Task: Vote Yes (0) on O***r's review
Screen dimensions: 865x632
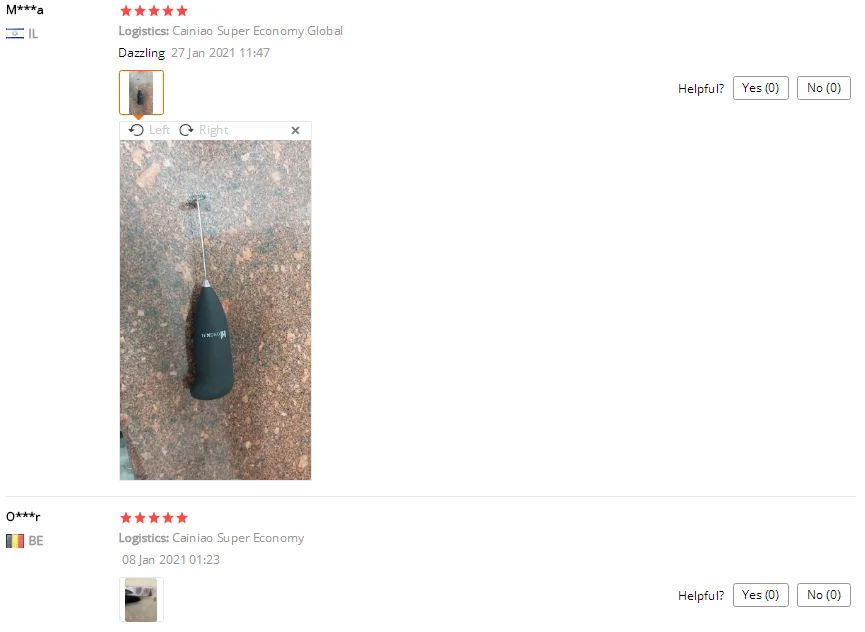Action: [x=761, y=595]
